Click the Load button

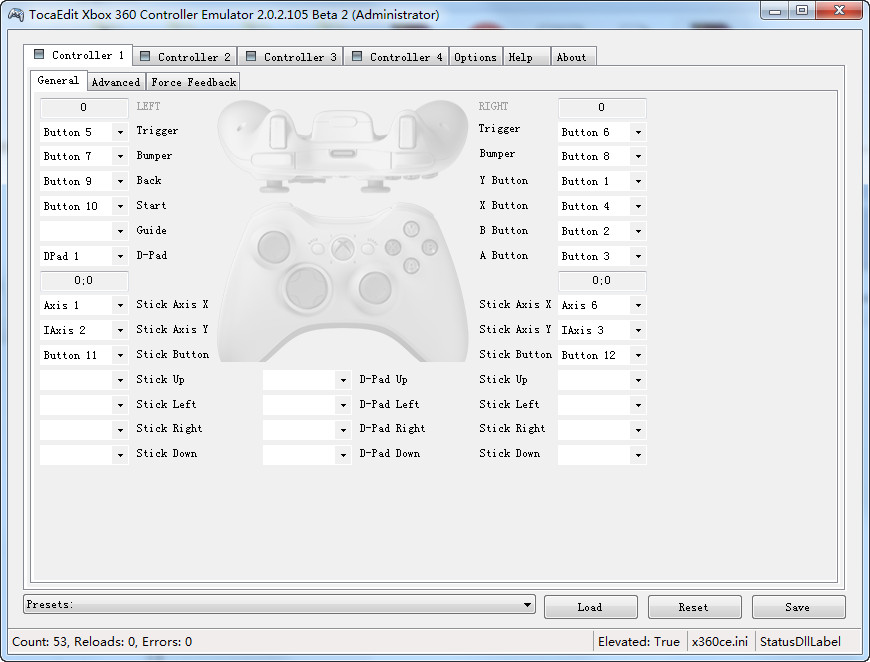[x=590, y=607]
